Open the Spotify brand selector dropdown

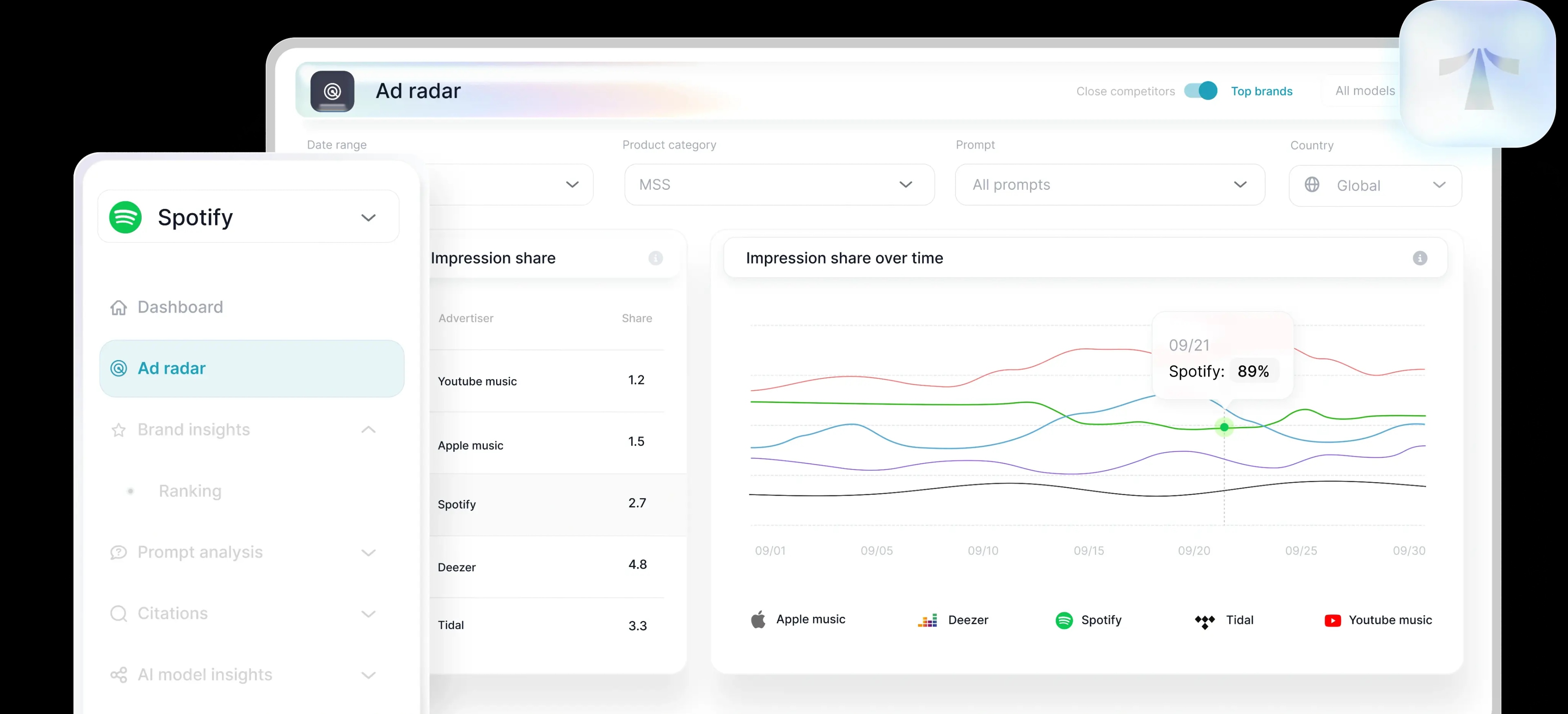[x=248, y=217]
